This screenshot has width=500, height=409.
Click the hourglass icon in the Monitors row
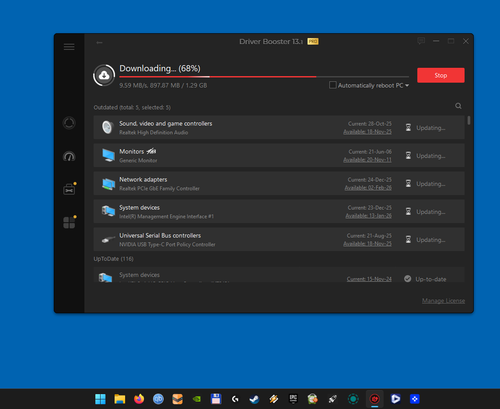click(408, 155)
